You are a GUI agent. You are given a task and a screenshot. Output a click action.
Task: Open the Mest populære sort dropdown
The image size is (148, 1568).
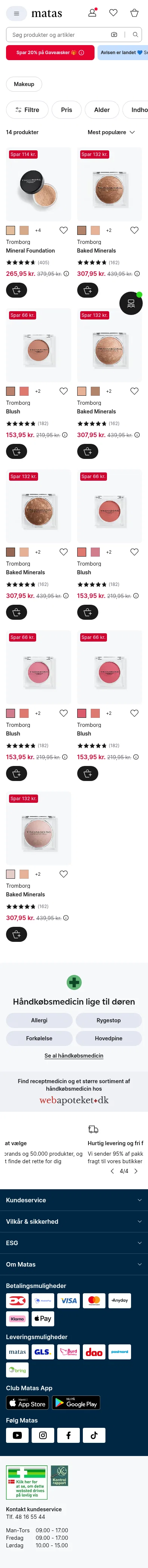point(111,132)
